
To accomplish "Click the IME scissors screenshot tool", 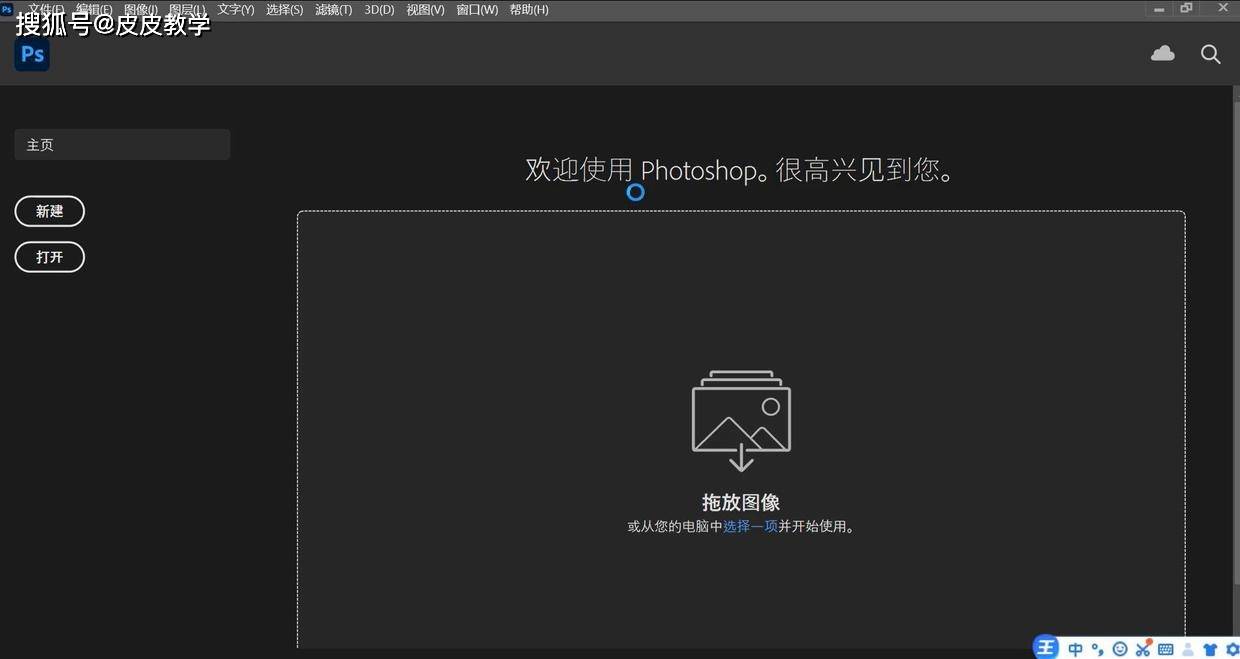I will click(1143, 649).
